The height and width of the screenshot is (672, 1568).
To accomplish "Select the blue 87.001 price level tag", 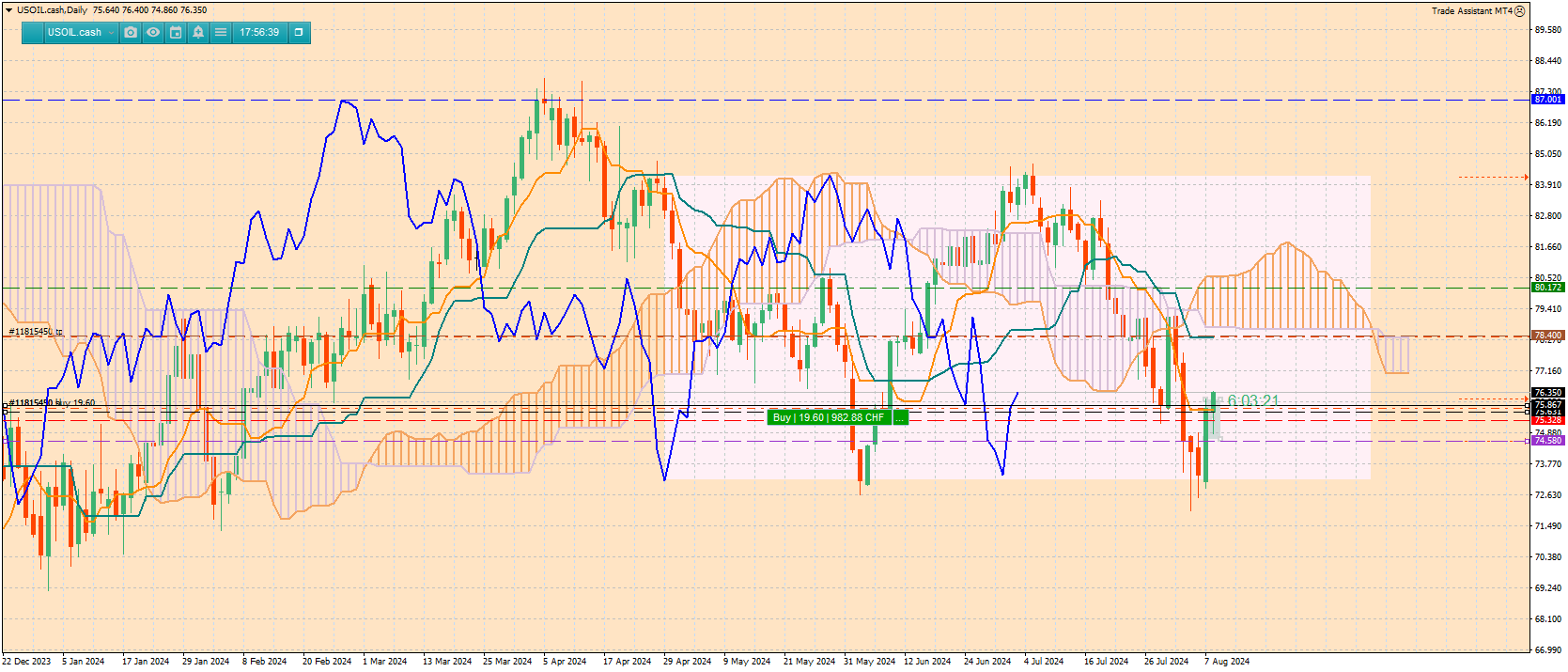I will 1547,99.
